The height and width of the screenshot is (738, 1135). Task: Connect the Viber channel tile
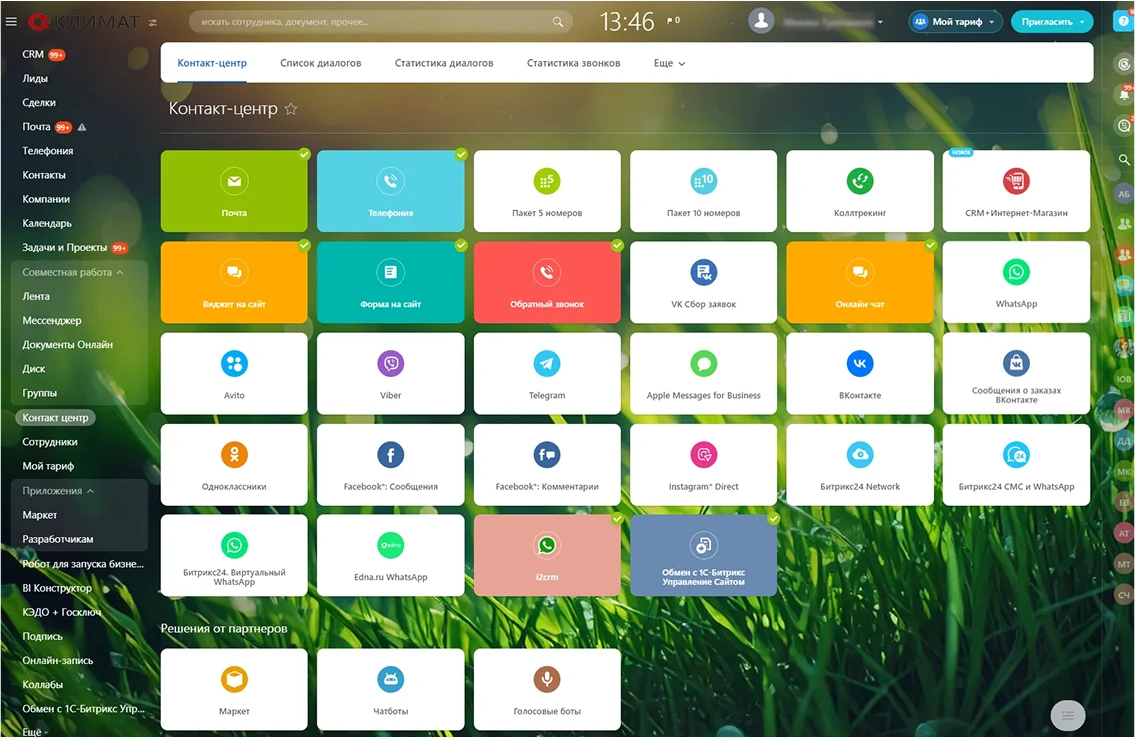390,373
